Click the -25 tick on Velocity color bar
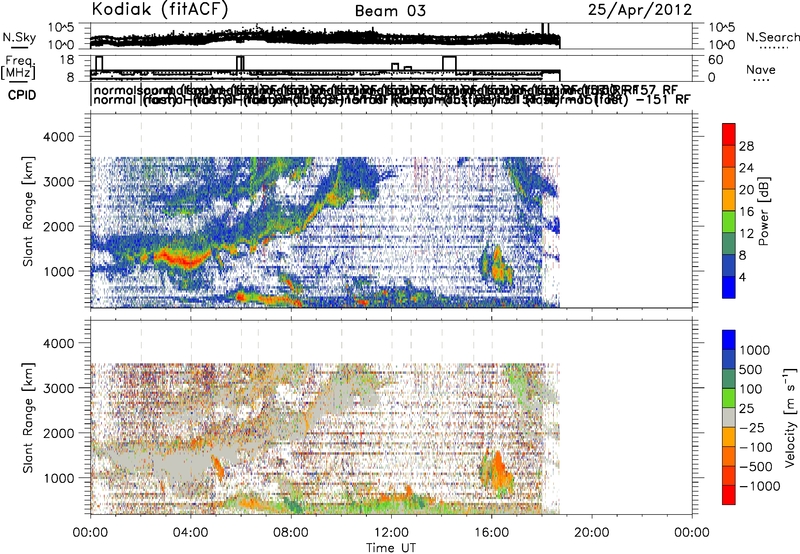 (x=752, y=427)
